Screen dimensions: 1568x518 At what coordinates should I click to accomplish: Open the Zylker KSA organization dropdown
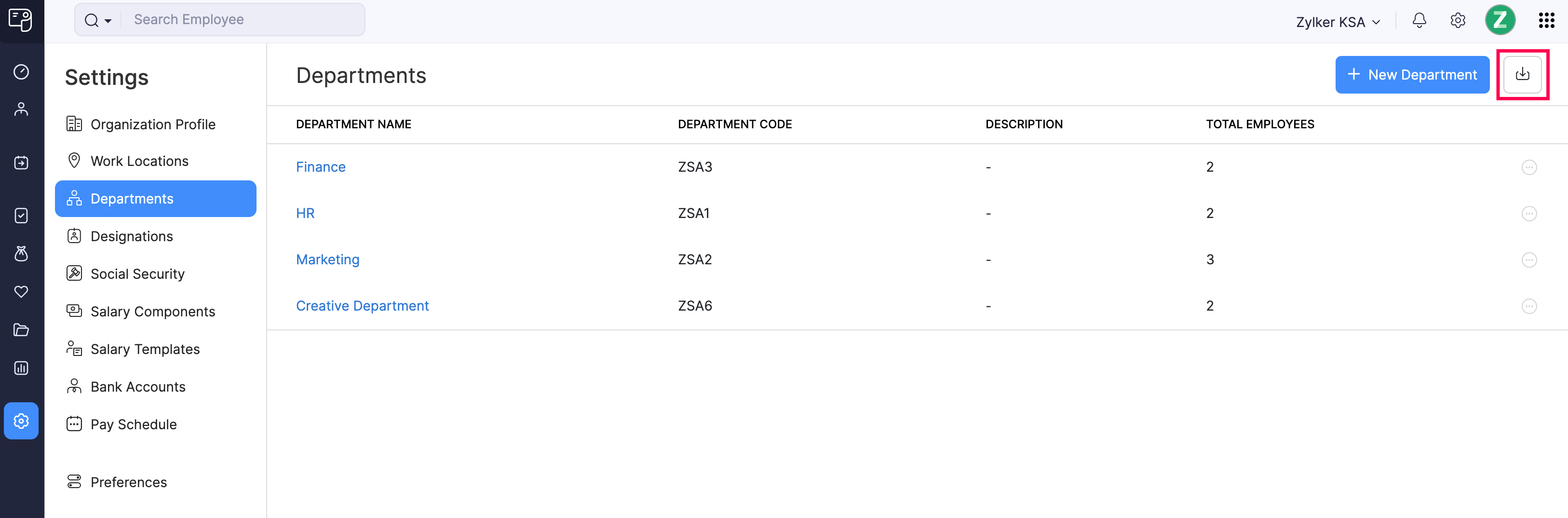point(1337,21)
